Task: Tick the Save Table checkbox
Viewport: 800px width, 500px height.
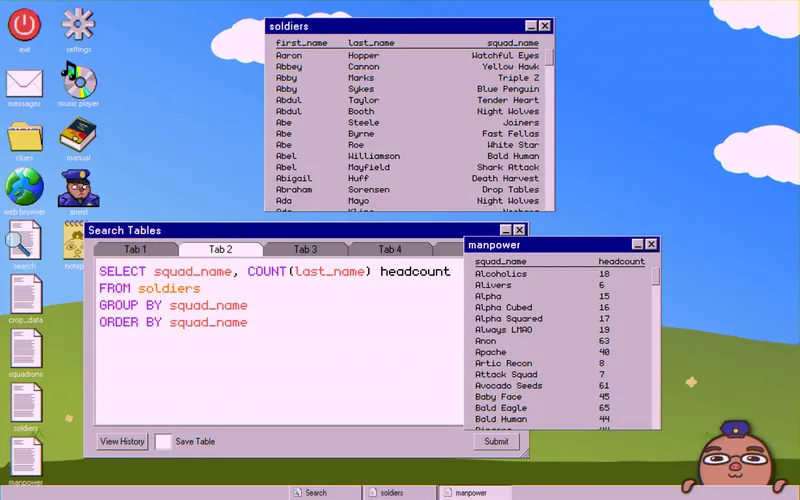Action: coord(163,441)
